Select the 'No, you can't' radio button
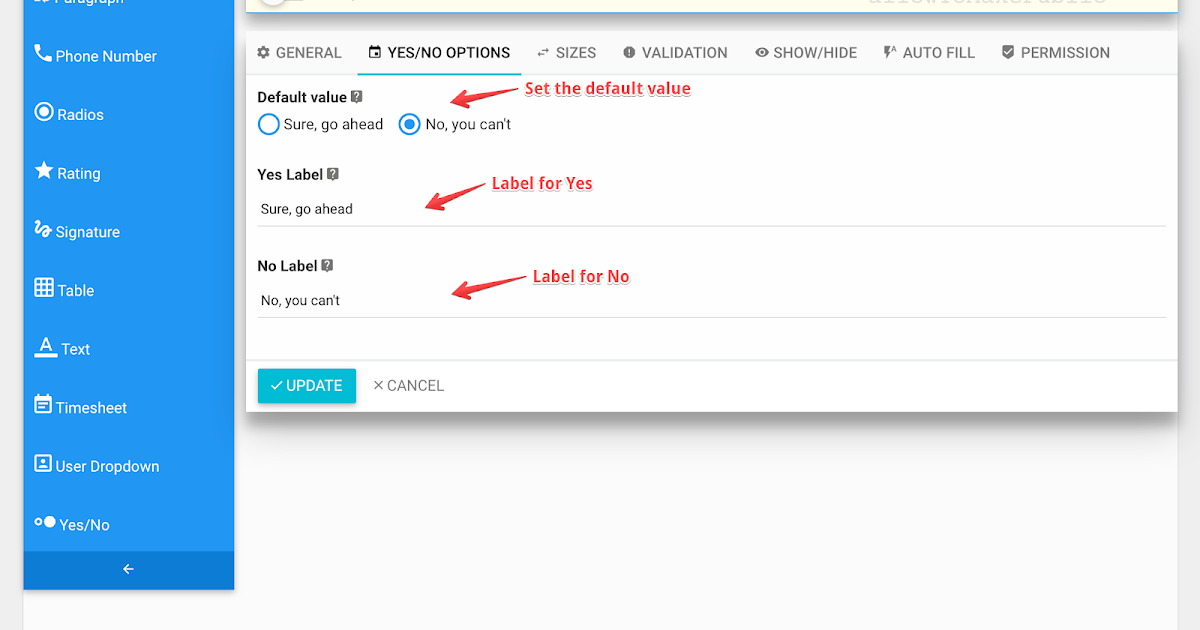Image resolution: width=1200 pixels, height=630 pixels. (409, 124)
